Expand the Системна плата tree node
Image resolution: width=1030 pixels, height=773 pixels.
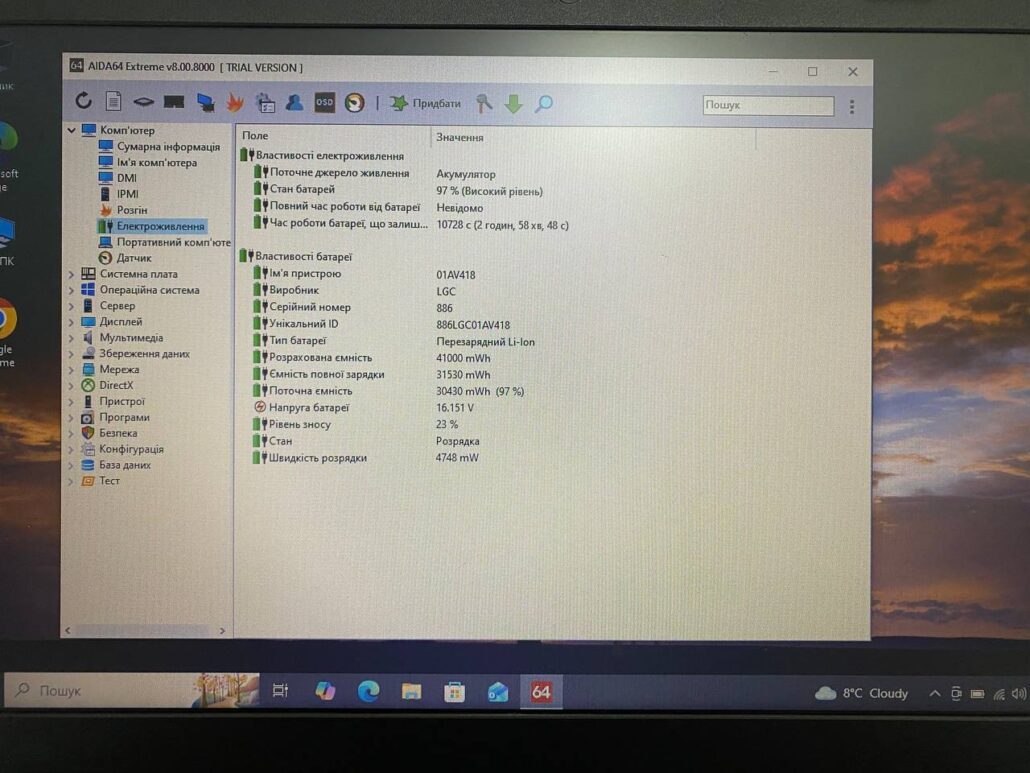pos(72,274)
